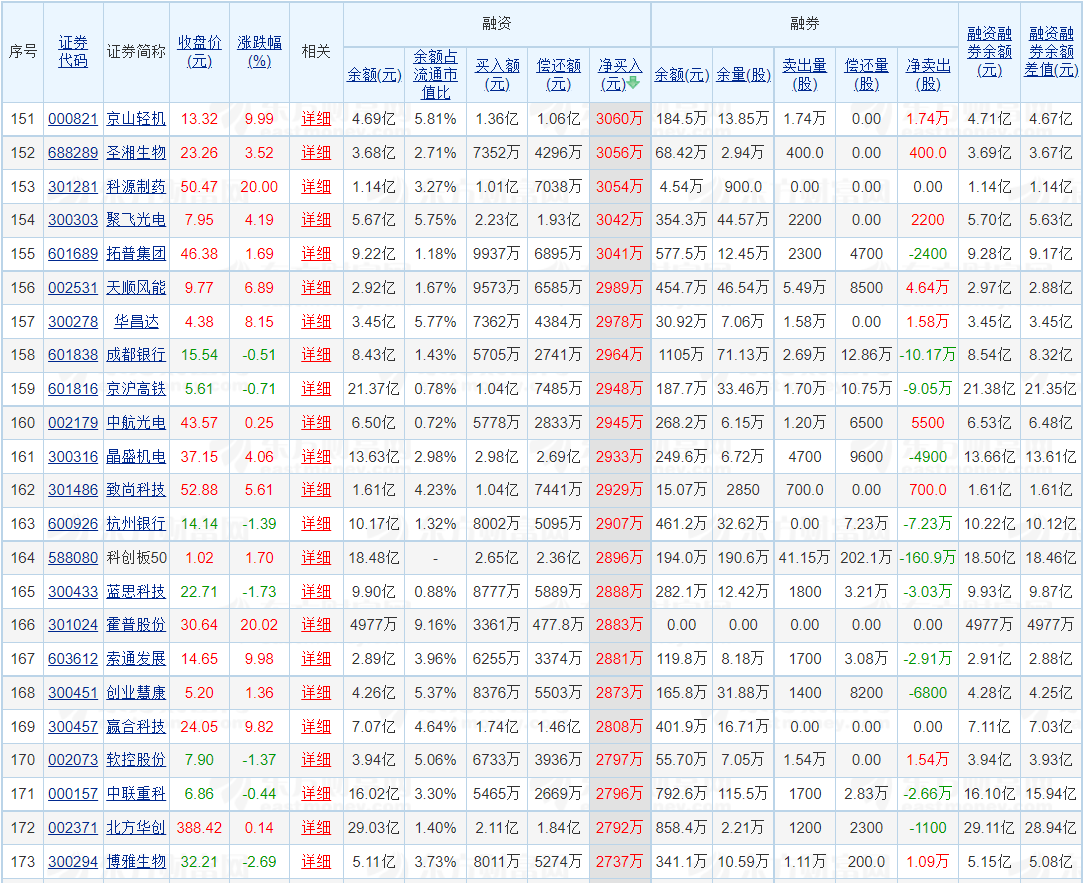The height and width of the screenshot is (883, 1087).
Task: Open stock code 601689 link
Action: coord(73,254)
